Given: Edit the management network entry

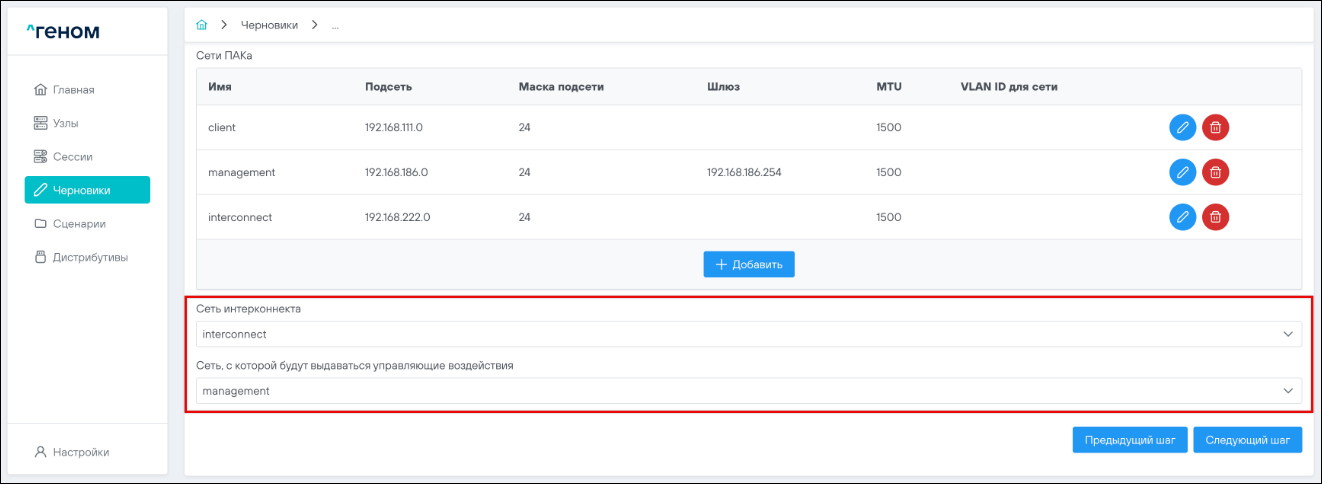Looking at the screenshot, I should click(1182, 172).
